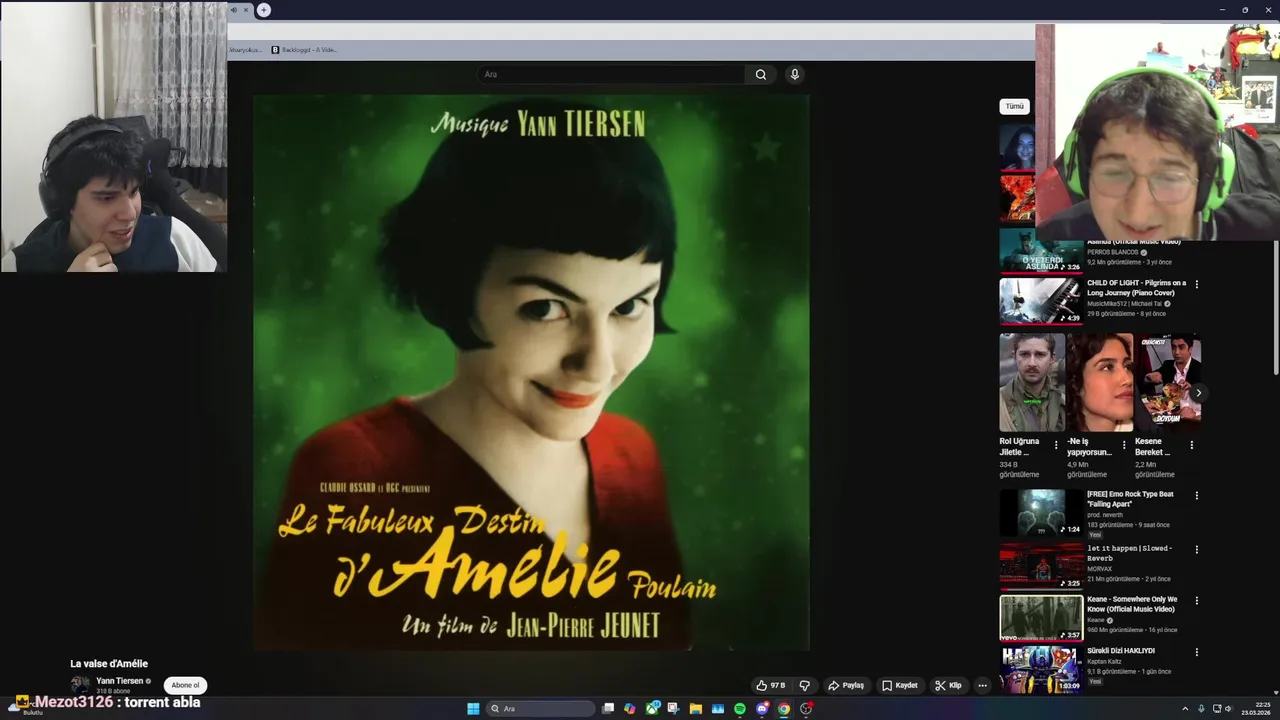Select the Tümü filter chip
Image resolution: width=1280 pixels, height=720 pixels.
click(1015, 106)
